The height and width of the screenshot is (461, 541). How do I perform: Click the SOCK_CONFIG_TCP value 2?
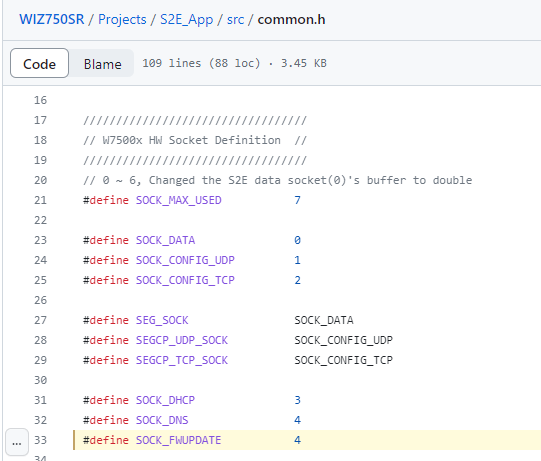pyautogui.click(x=297, y=281)
